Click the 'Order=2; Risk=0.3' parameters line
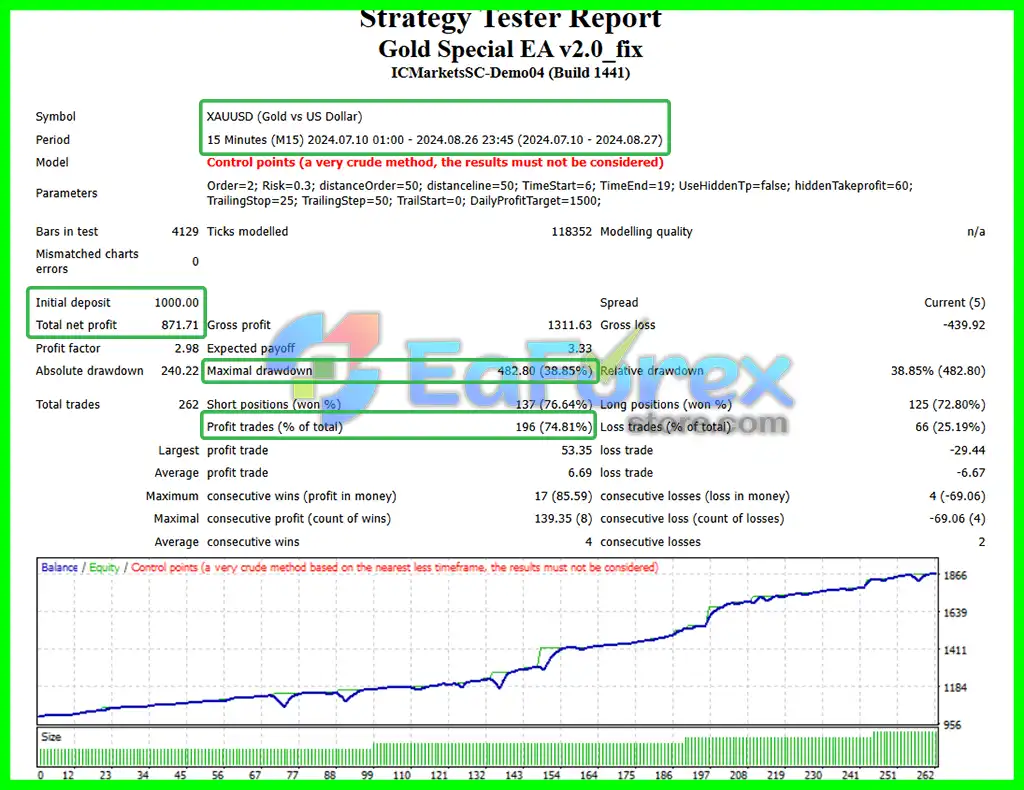This screenshot has width=1024, height=790. click(x=560, y=185)
